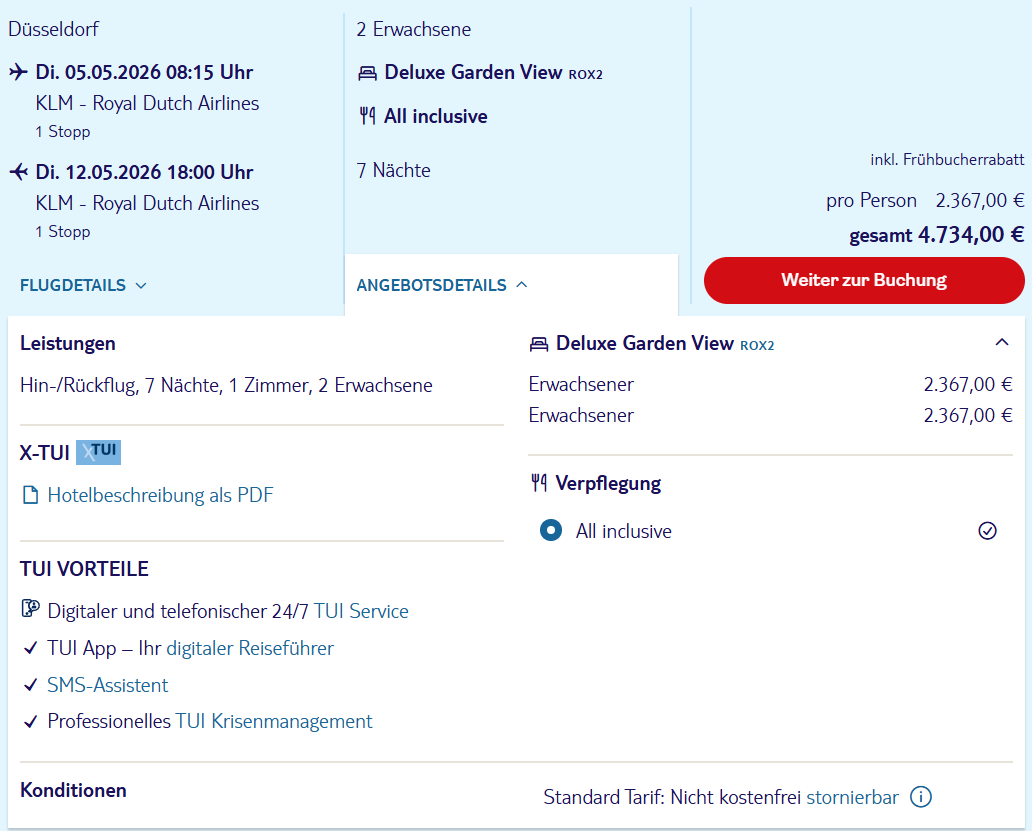Viewport: 1032px width, 831px height.
Task: Click the PDF document icon
Action: (30, 495)
